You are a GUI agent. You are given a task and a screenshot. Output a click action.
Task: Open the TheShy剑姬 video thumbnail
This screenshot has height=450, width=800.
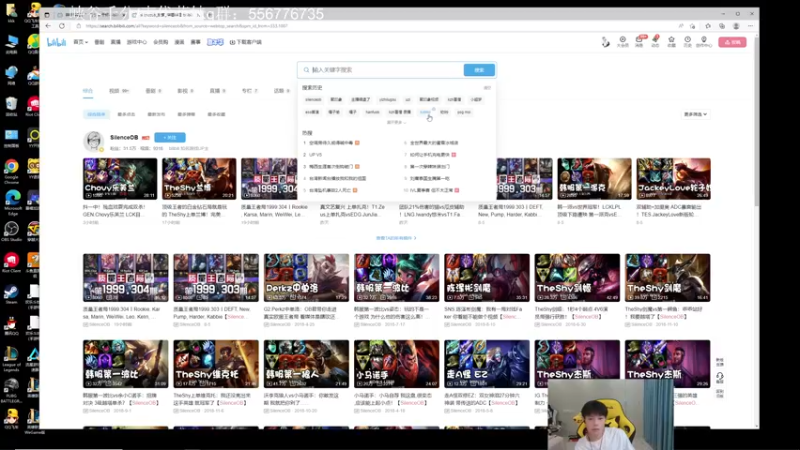click(577, 278)
